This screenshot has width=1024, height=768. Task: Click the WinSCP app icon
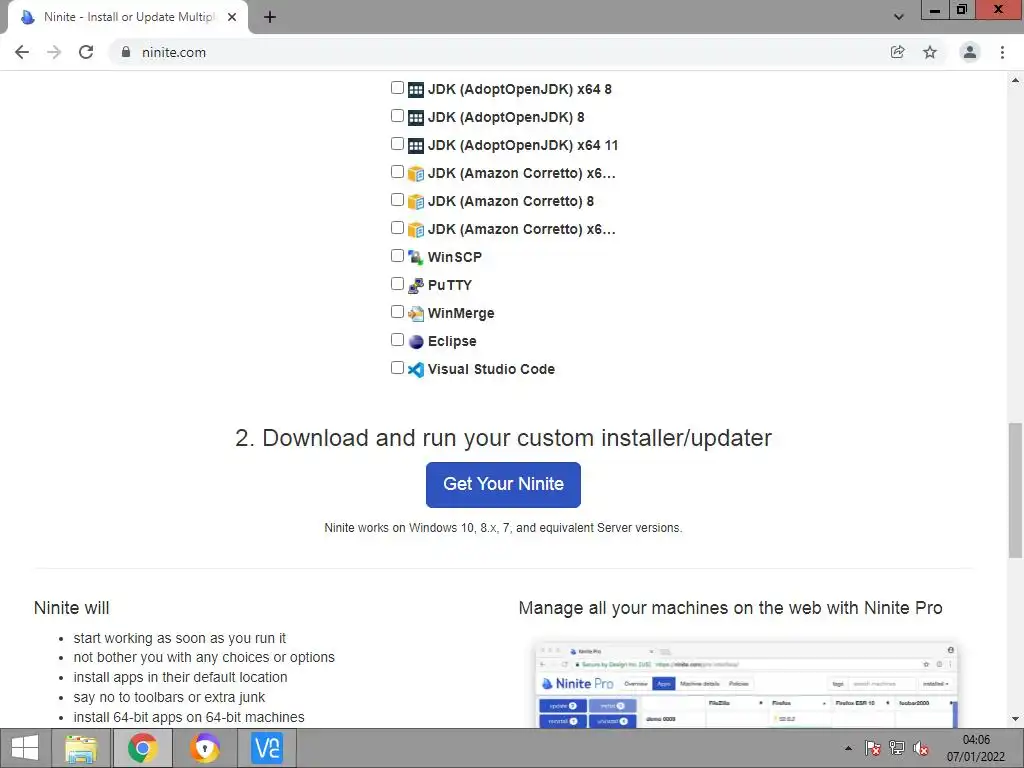[x=416, y=257]
